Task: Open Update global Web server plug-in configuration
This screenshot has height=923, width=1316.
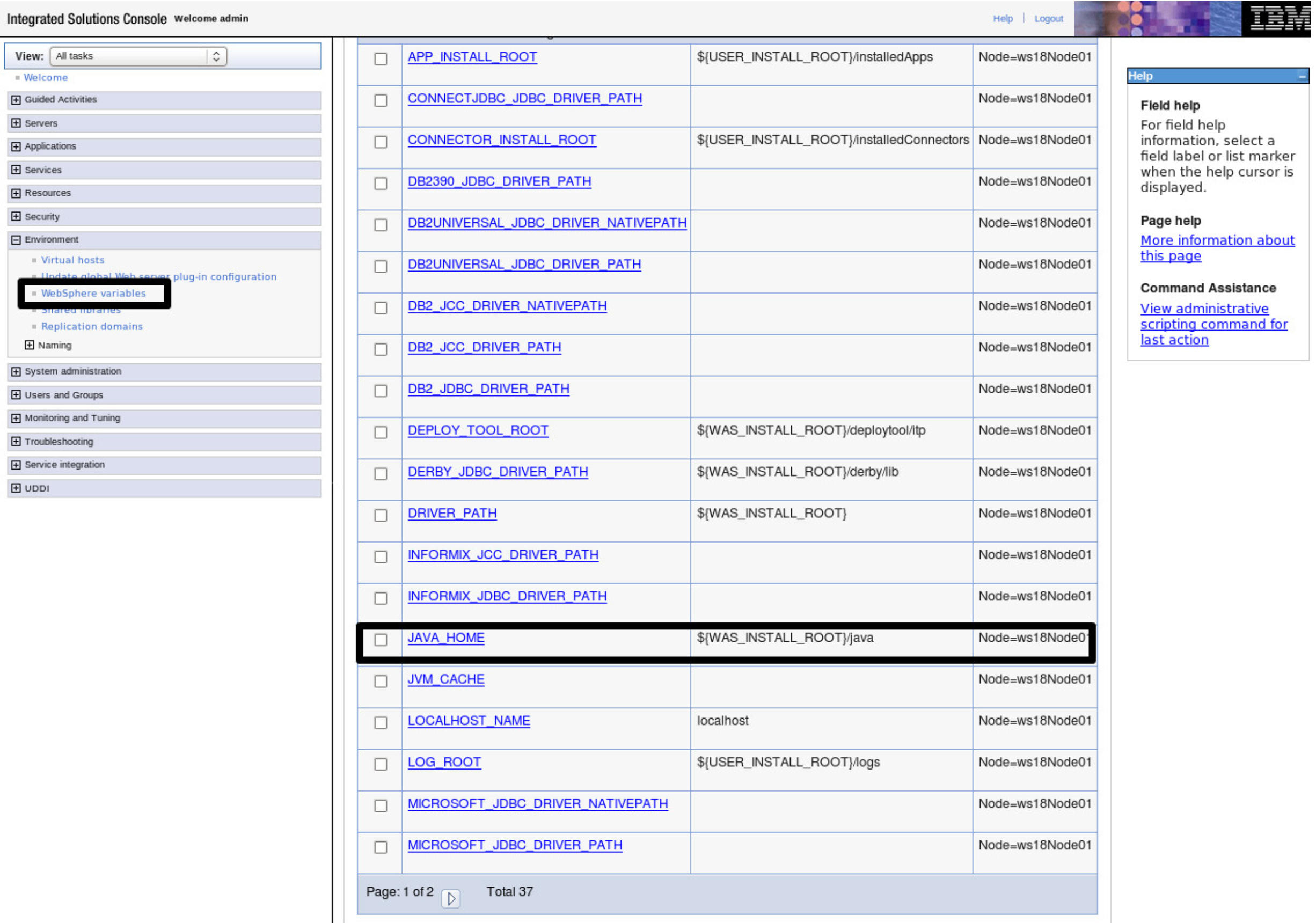Action: pyautogui.click(x=159, y=277)
